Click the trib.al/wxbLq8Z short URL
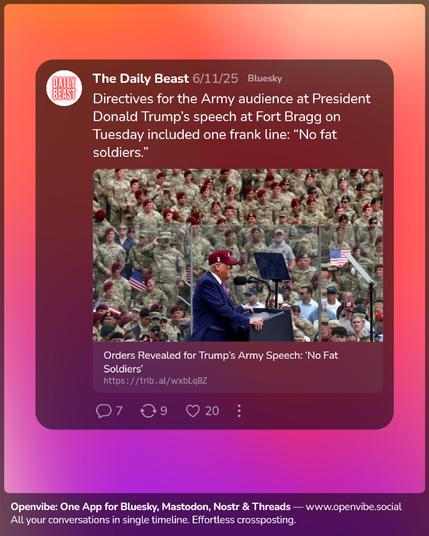This screenshot has width=429, height=536. (x=155, y=381)
